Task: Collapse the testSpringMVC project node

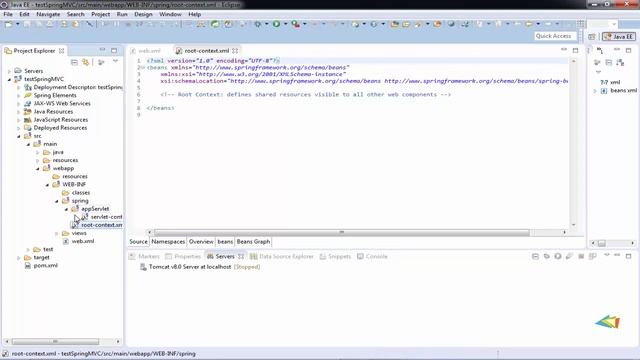Action: pyautogui.click(x=9, y=79)
